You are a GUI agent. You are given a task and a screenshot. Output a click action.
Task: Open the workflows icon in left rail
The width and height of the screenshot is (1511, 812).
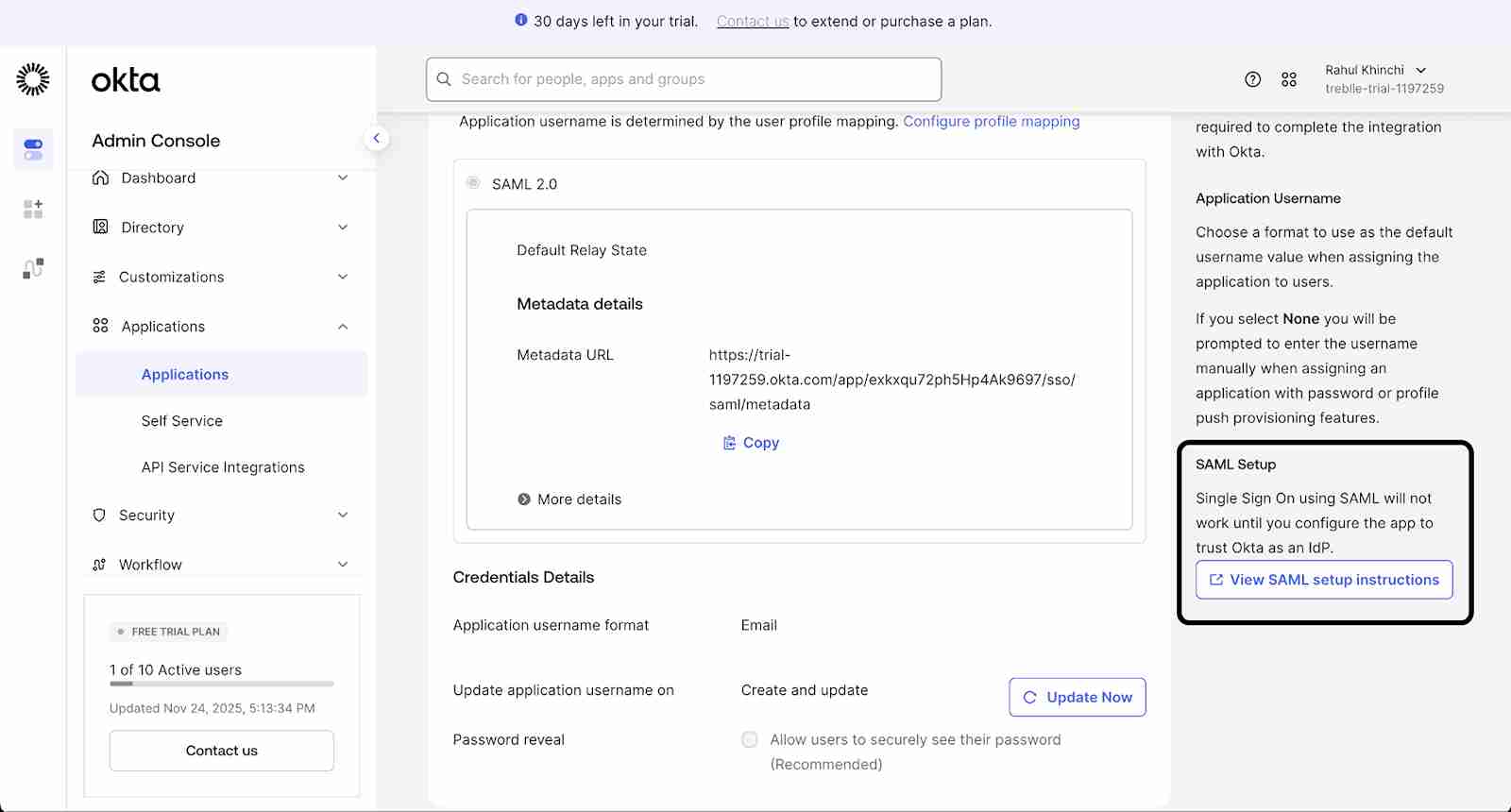click(33, 268)
